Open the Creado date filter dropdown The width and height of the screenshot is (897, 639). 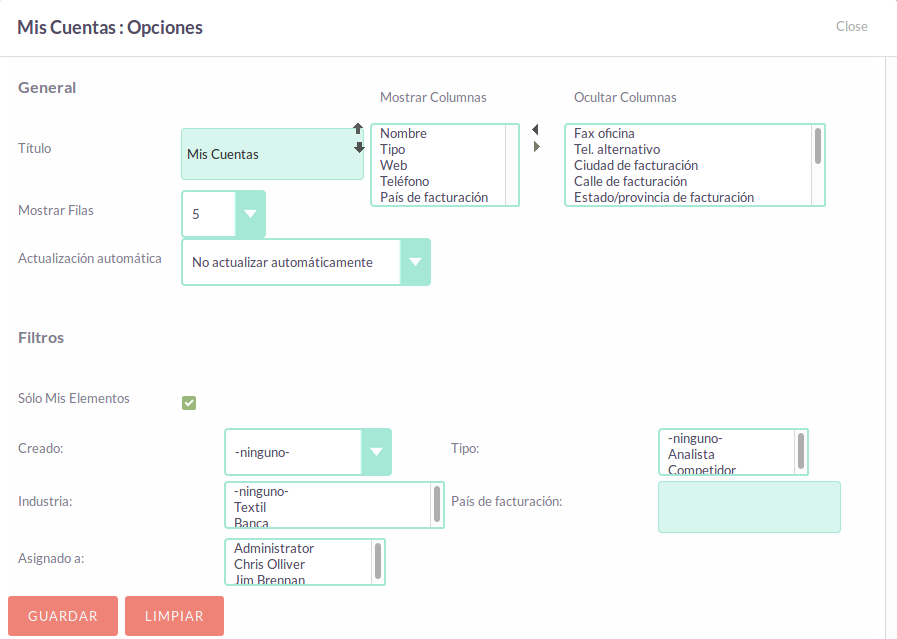coord(376,452)
